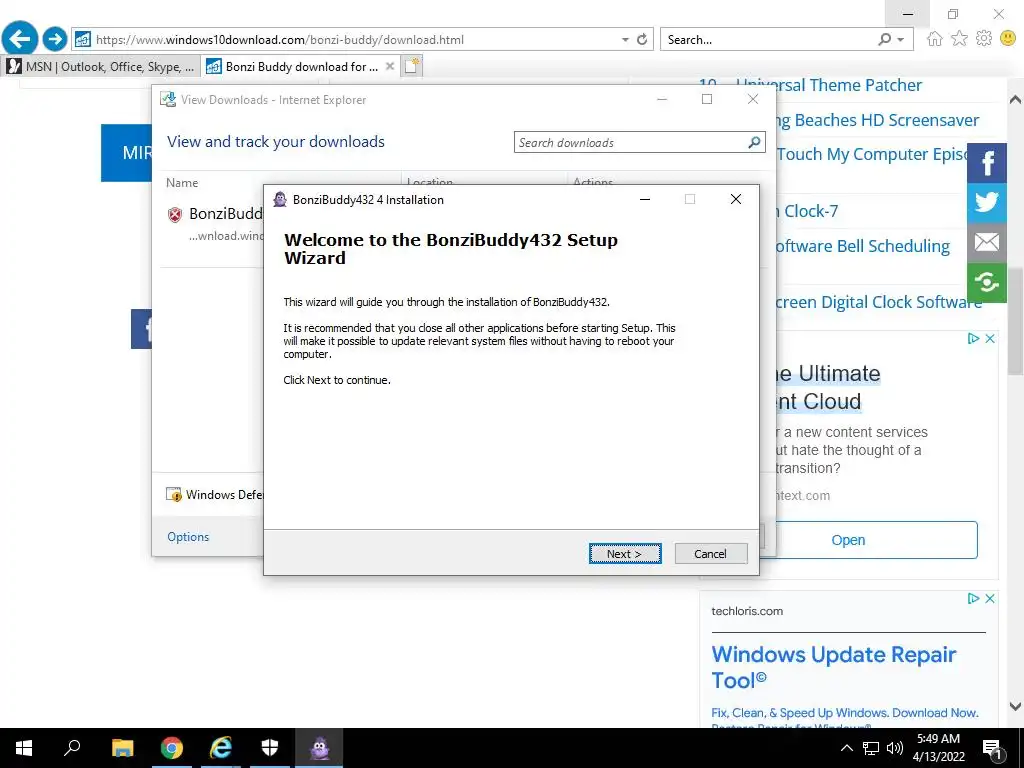Go forward with the browser Forward arrow
Viewport: 1024px width, 768px height.
click(x=55, y=39)
